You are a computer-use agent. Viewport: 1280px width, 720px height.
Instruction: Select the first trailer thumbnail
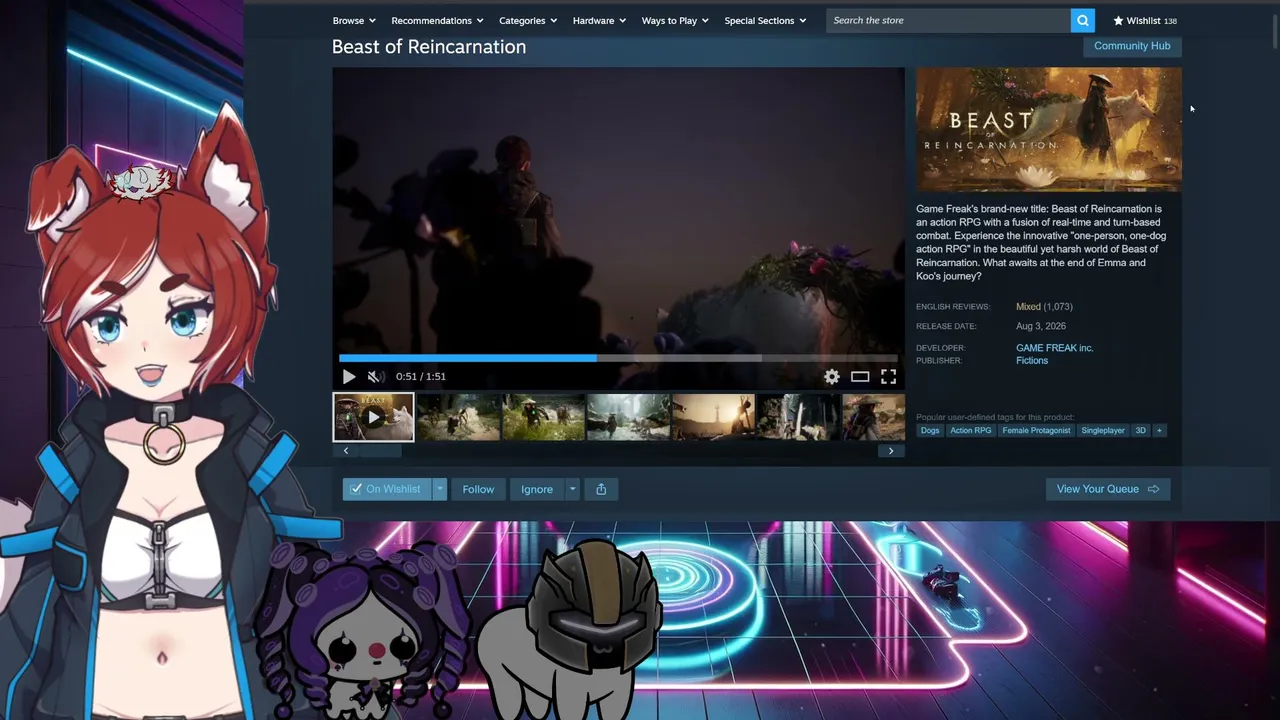(x=373, y=417)
